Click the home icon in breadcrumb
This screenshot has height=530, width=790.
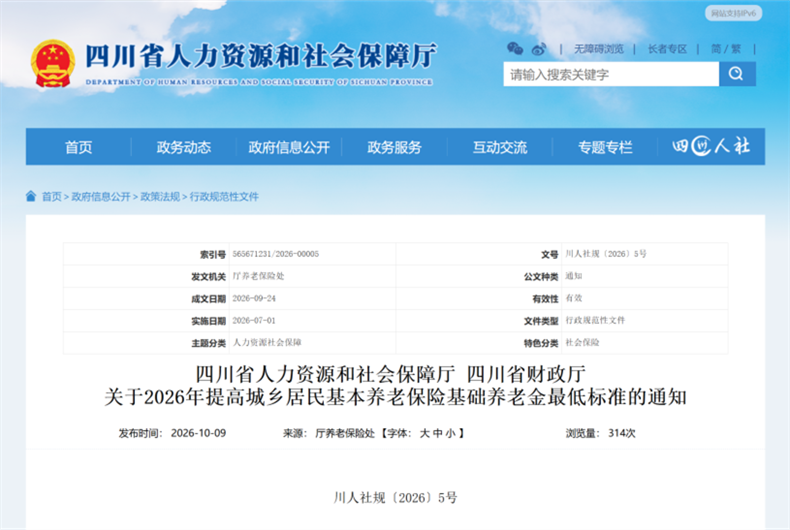(x=31, y=196)
